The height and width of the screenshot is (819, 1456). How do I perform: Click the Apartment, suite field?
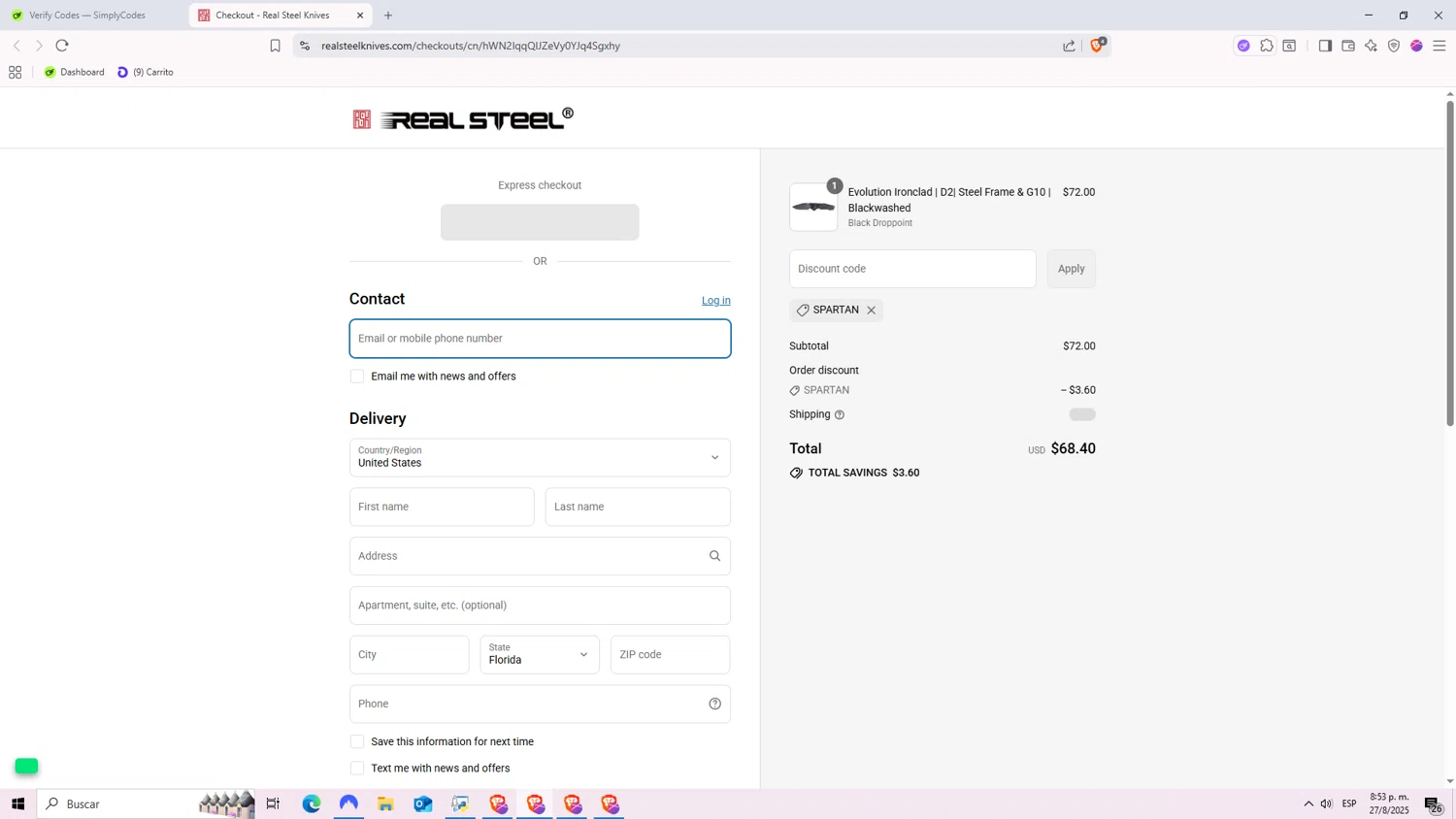point(540,606)
